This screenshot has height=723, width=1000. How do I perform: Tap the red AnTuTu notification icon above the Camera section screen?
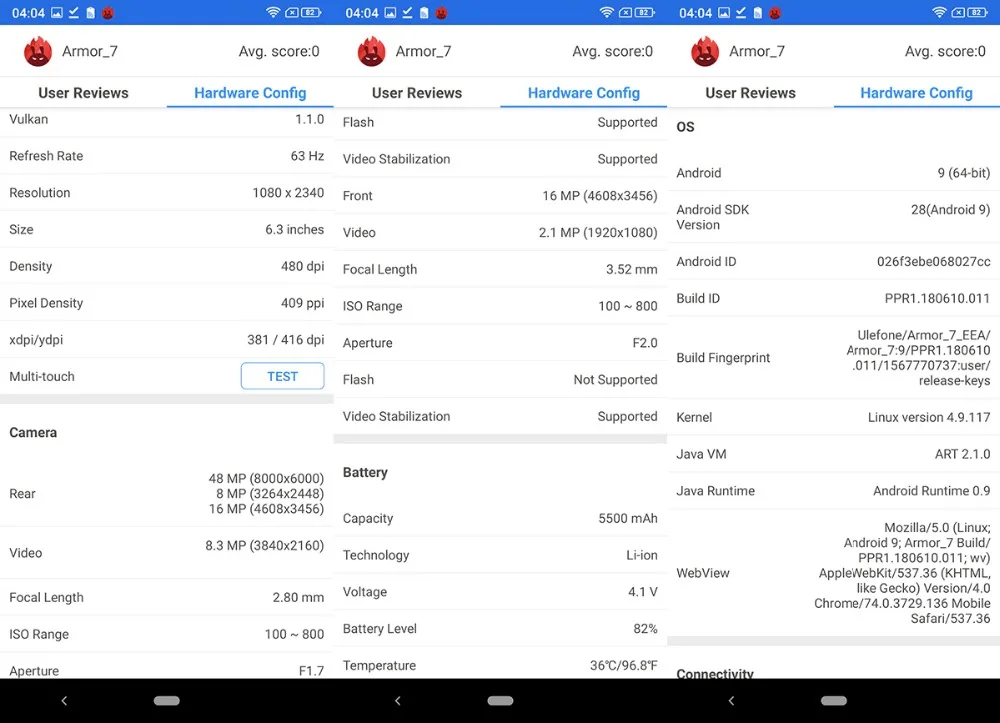tap(108, 13)
